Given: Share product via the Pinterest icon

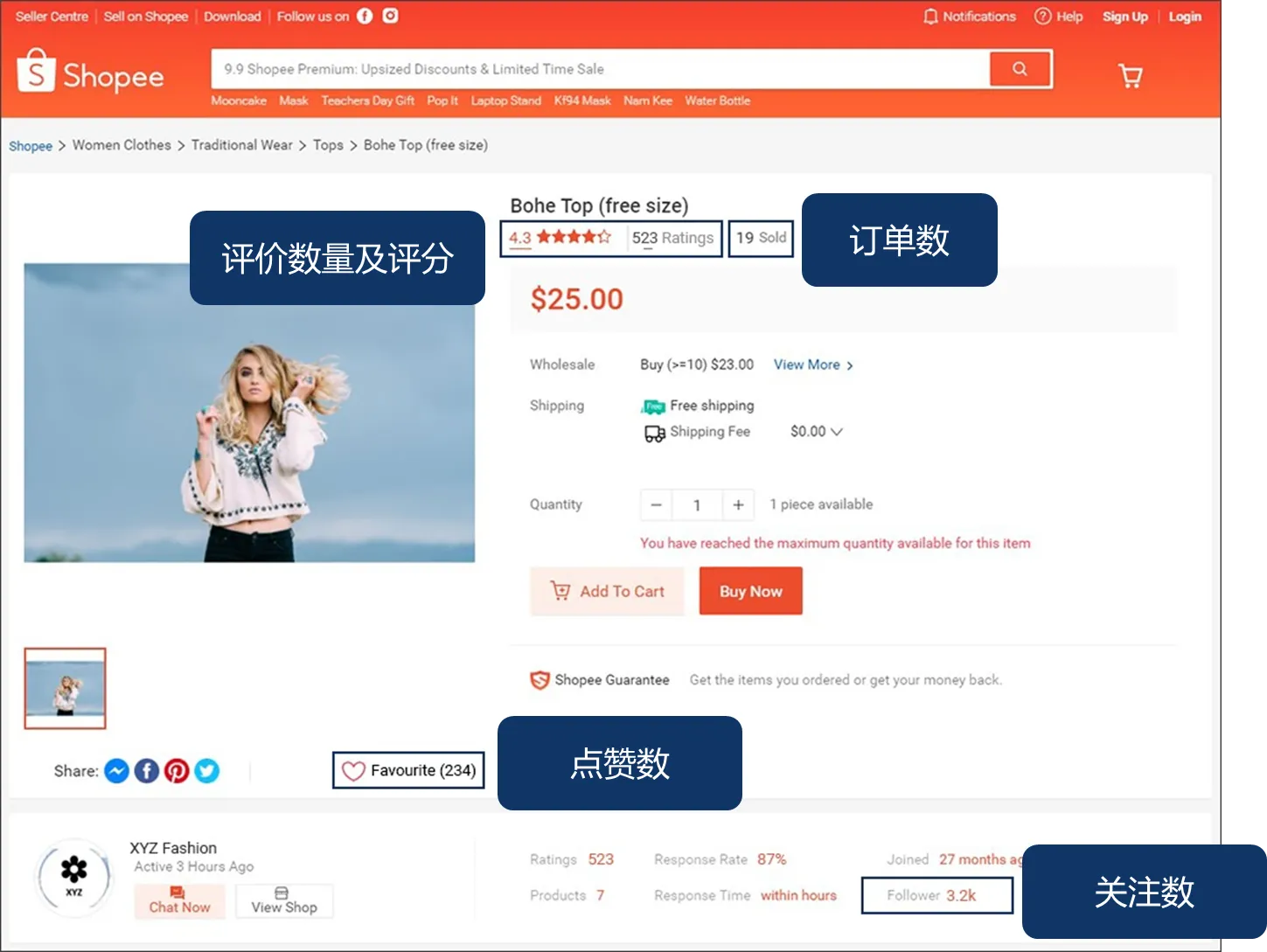Looking at the screenshot, I should click(177, 770).
